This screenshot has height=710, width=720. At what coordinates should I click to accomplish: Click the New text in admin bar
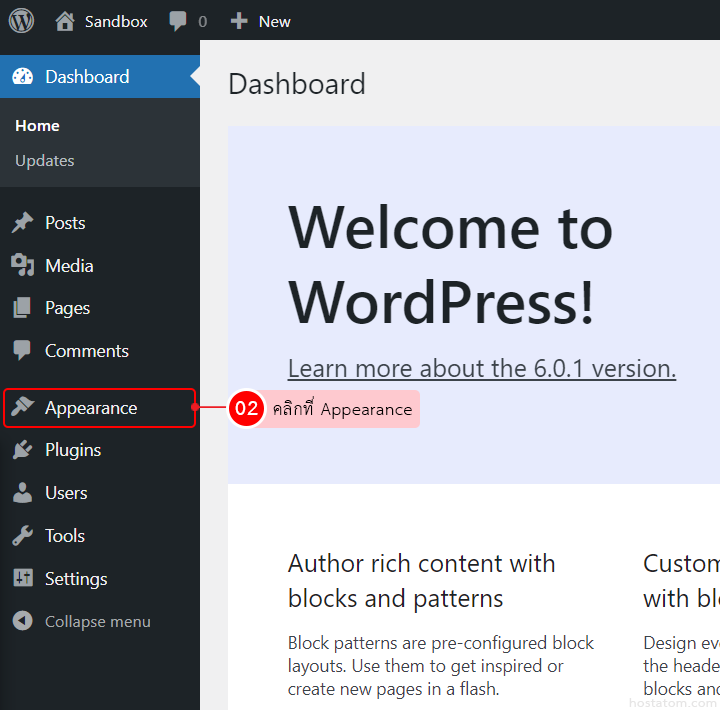pos(275,21)
